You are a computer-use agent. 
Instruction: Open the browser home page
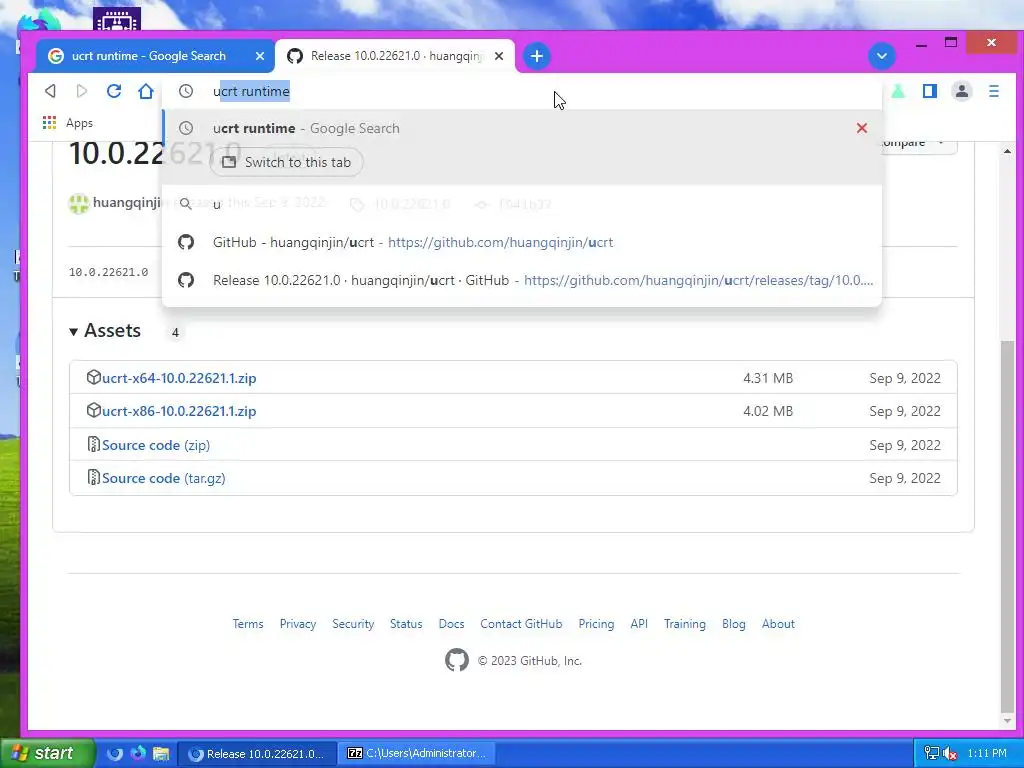[146, 91]
